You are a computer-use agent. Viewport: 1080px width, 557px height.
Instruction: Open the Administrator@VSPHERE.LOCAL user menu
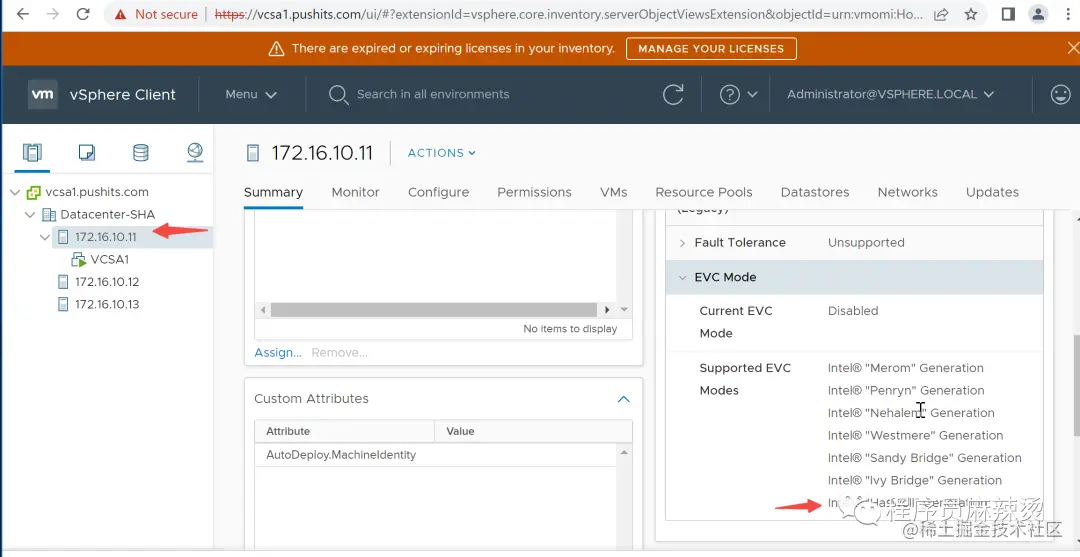click(891, 94)
